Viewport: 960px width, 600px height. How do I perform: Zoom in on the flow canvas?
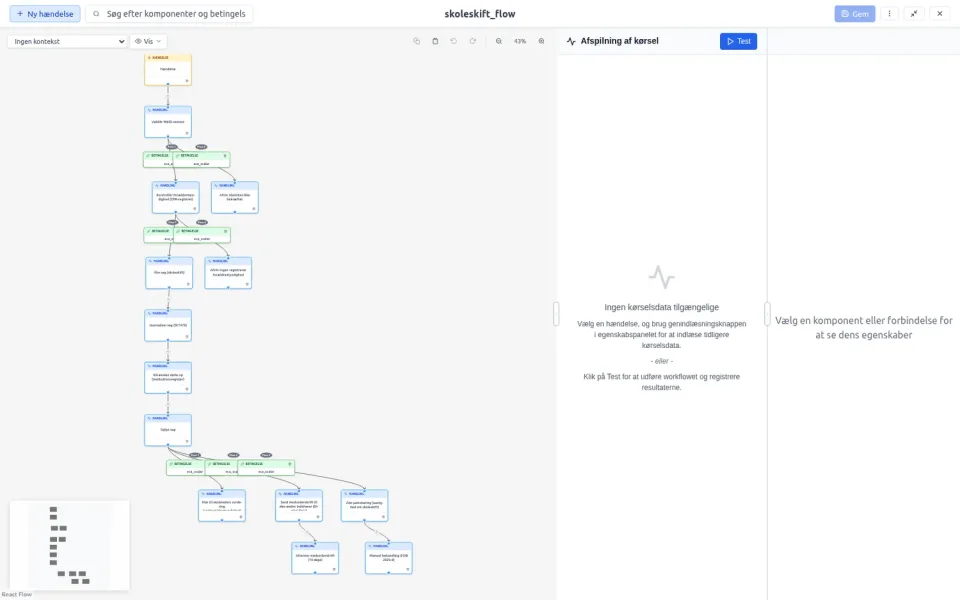coord(541,41)
